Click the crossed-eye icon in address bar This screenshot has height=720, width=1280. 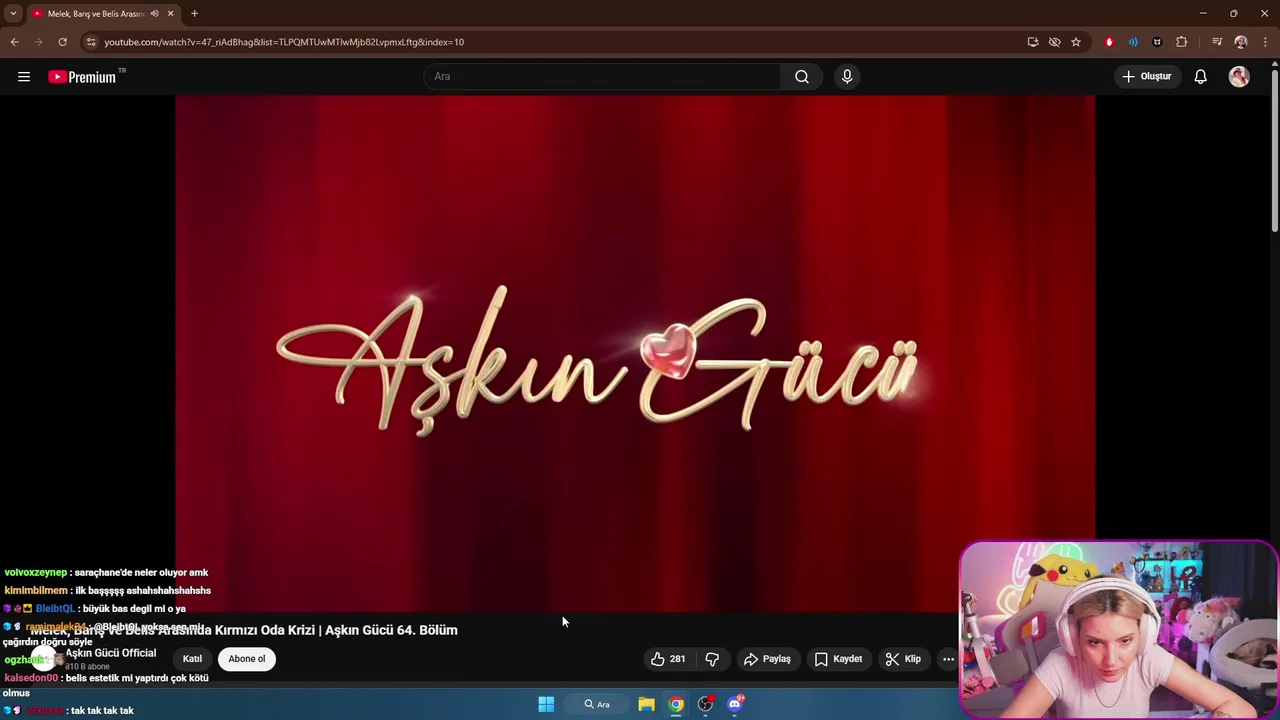tap(1054, 42)
